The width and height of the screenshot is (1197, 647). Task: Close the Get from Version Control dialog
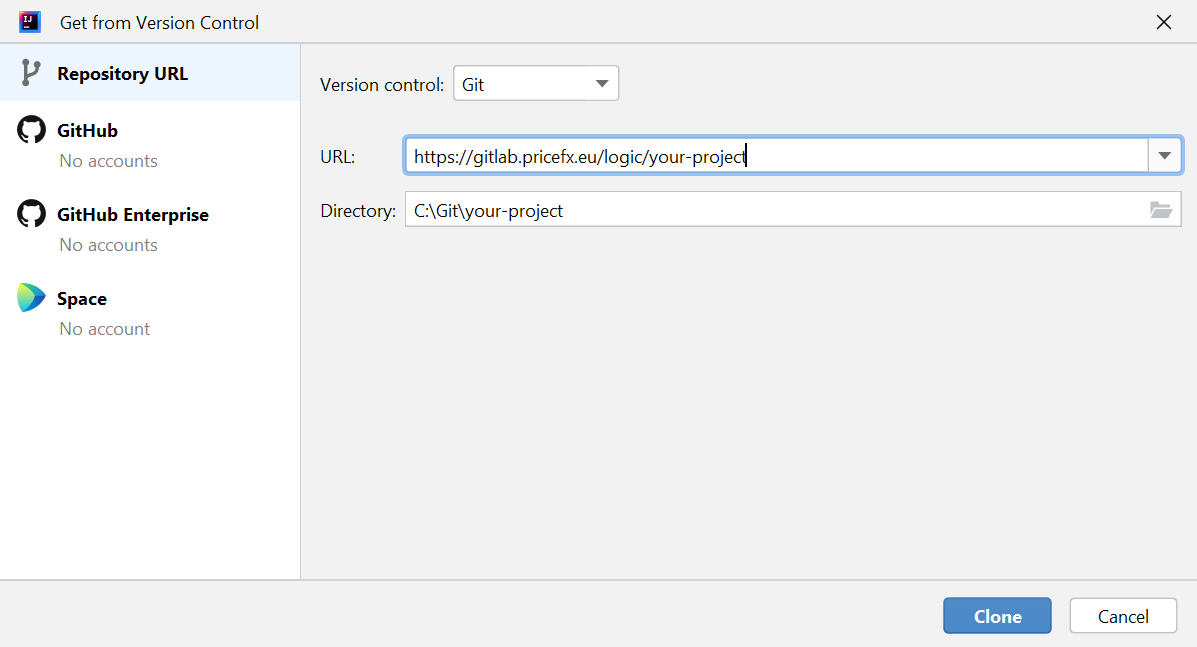1163,22
